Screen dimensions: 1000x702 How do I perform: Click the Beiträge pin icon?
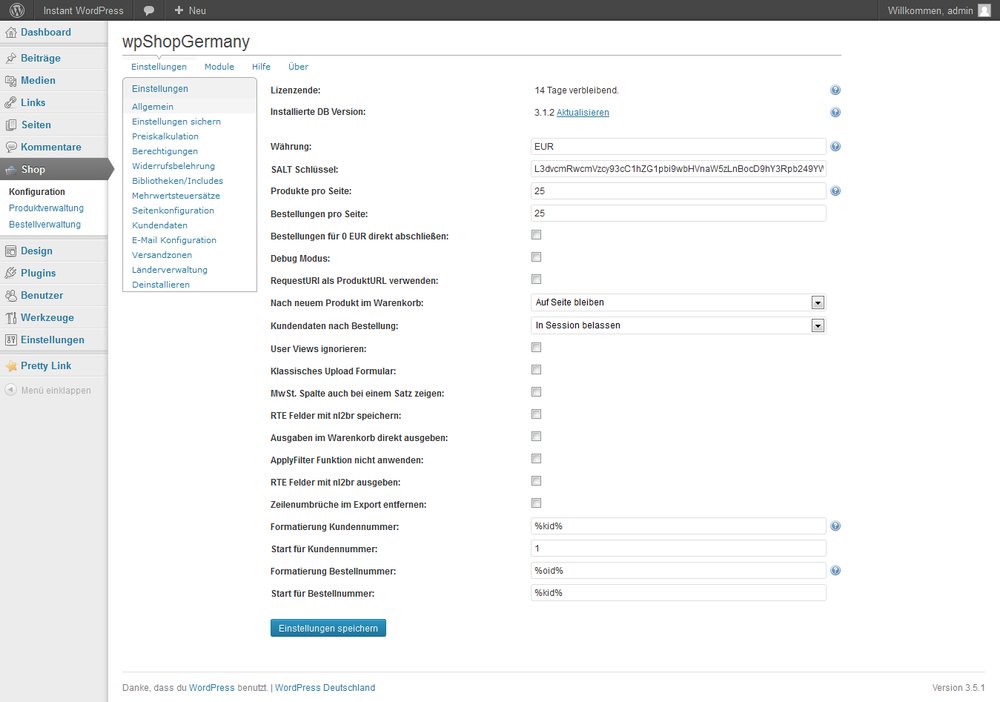click(x=11, y=58)
